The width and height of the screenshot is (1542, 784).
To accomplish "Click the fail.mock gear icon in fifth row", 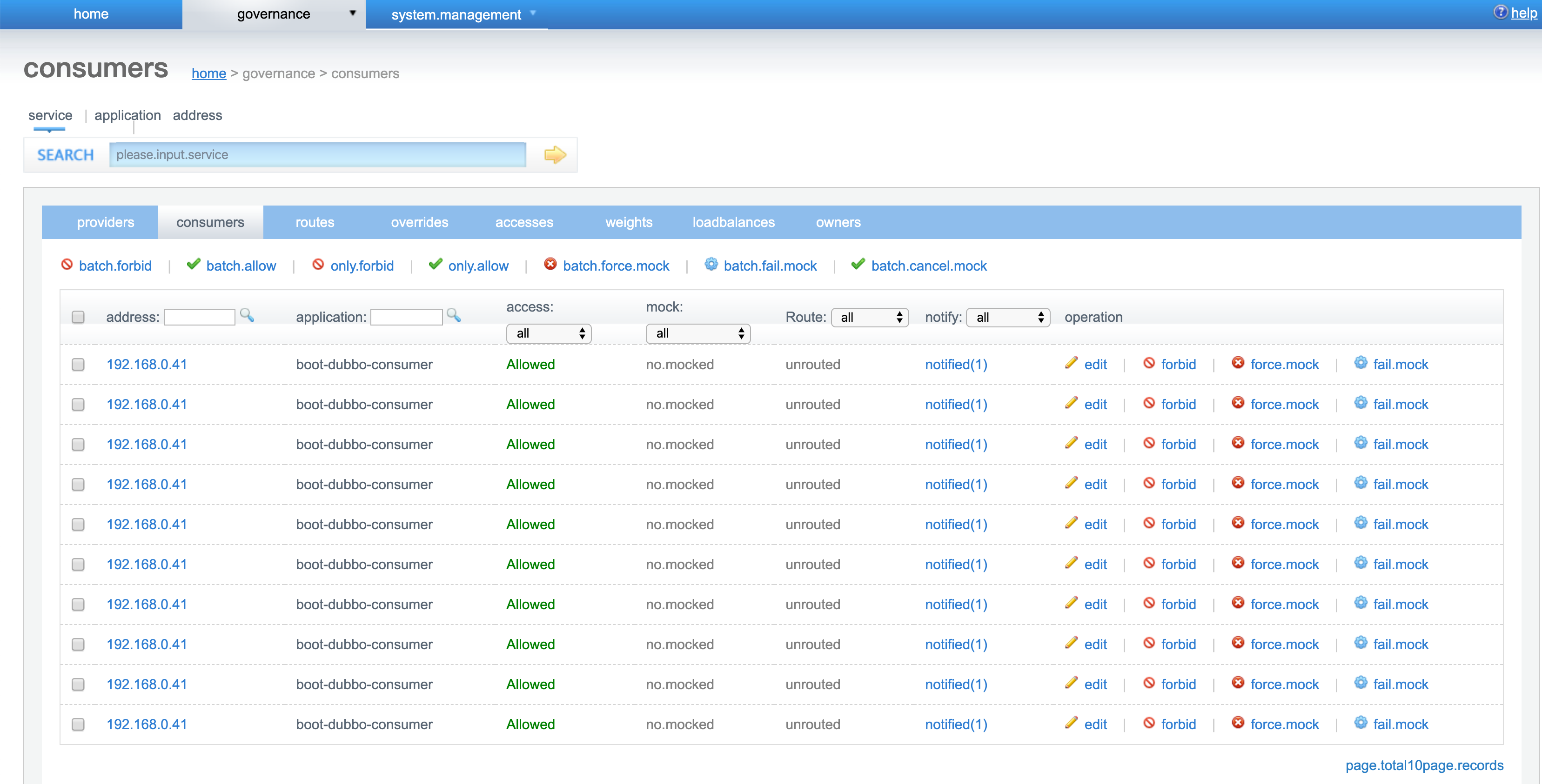I will pyautogui.click(x=1361, y=523).
